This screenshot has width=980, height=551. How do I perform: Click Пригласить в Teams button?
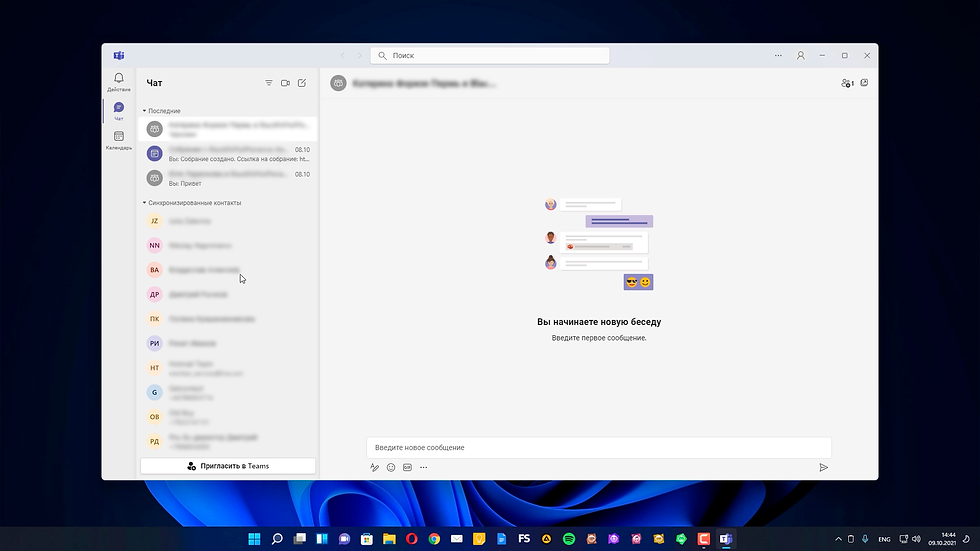coord(228,466)
